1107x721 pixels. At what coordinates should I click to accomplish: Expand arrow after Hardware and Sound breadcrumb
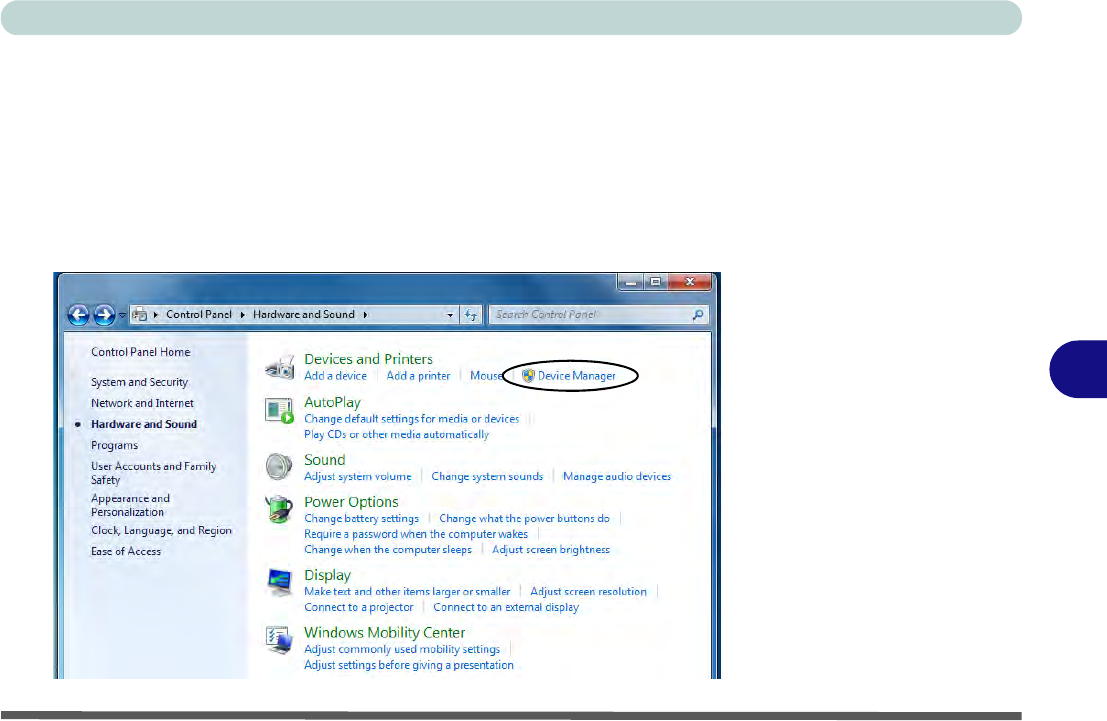coord(365,315)
